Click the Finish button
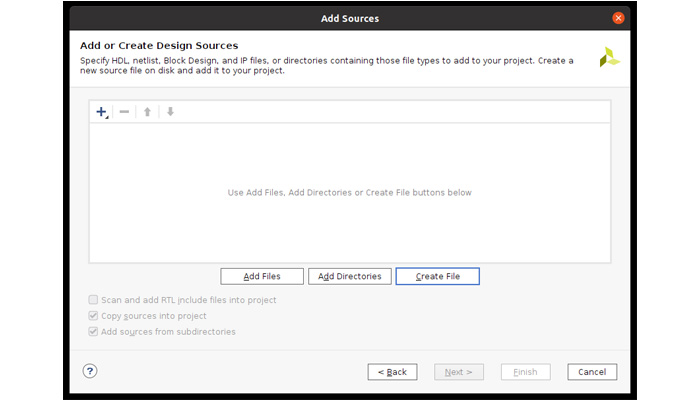This screenshot has width=700, height=400. coord(525,372)
